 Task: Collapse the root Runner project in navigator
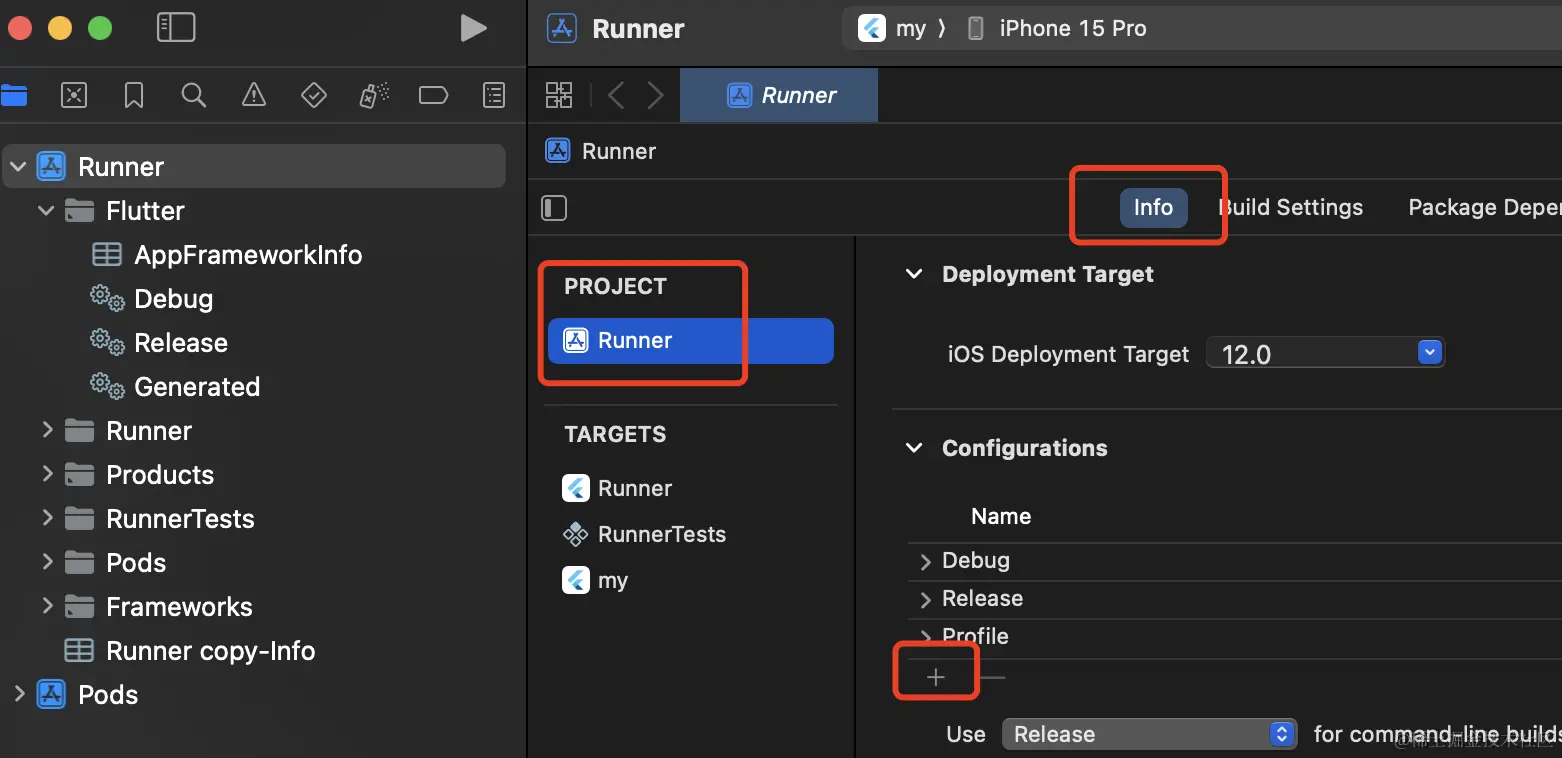(x=17, y=167)
